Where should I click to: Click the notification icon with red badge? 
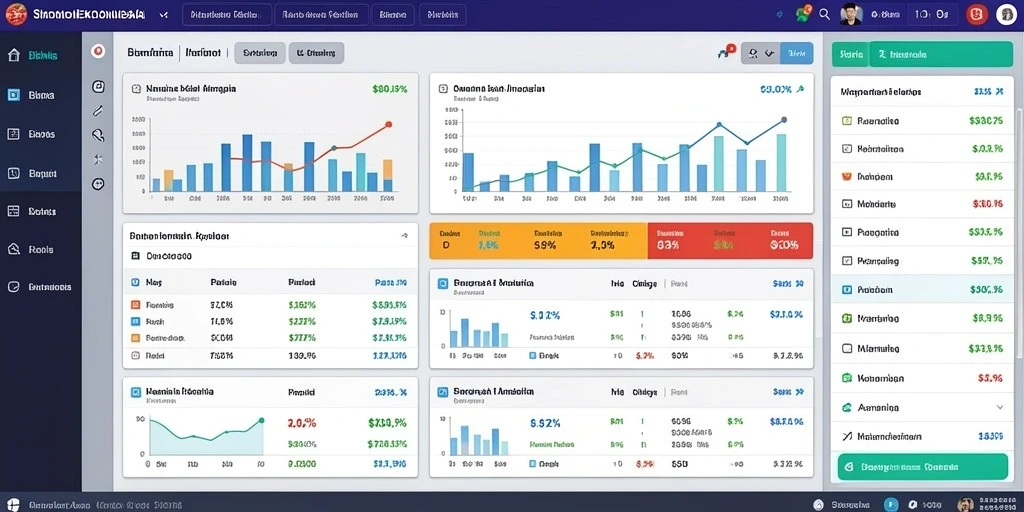[x=803, y=13]
